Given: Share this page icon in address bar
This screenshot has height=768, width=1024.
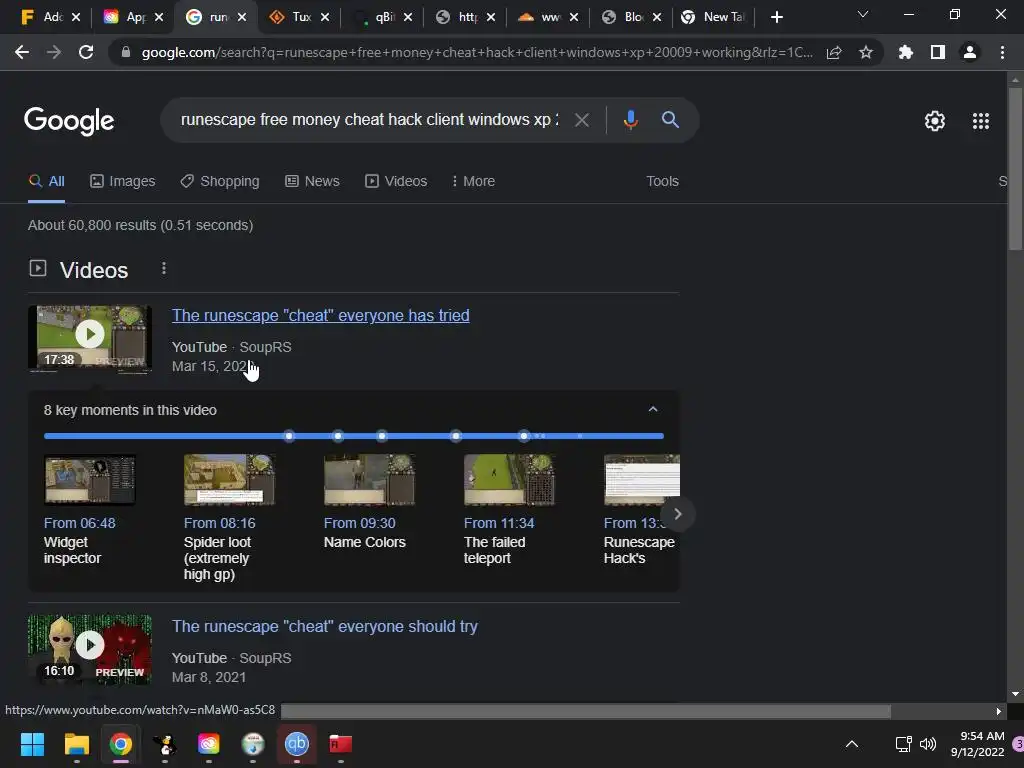Looking at the screenshot, I should 834,52.
